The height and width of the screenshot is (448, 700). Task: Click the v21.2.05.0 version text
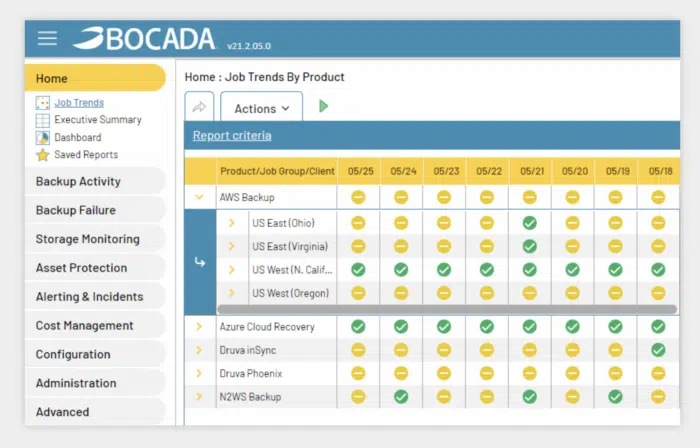click(x=249, y=46)
